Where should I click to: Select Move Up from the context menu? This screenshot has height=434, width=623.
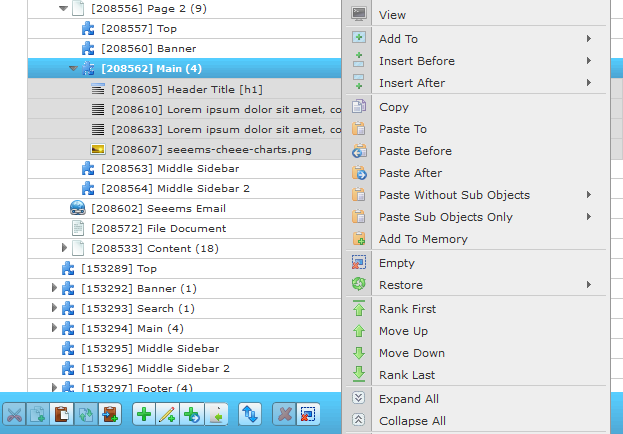click(x=477, y=331)
